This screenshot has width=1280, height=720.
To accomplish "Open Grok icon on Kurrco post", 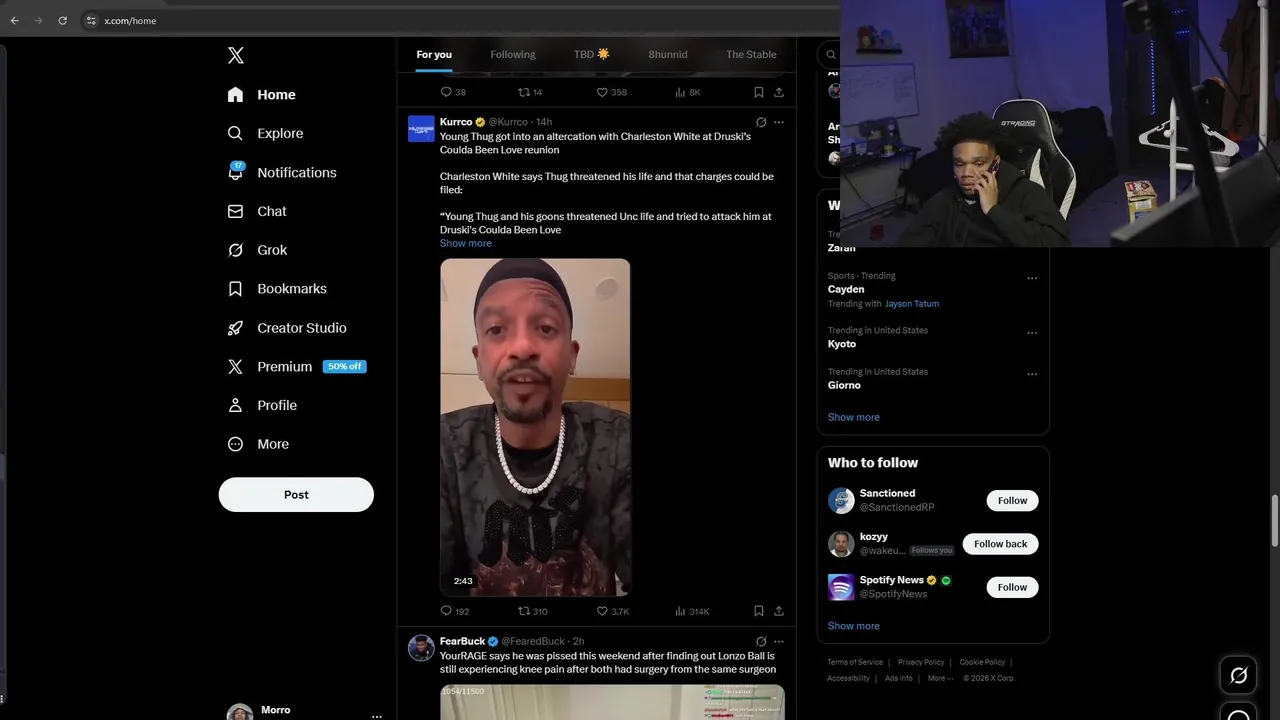I will [x=761, y=122].
